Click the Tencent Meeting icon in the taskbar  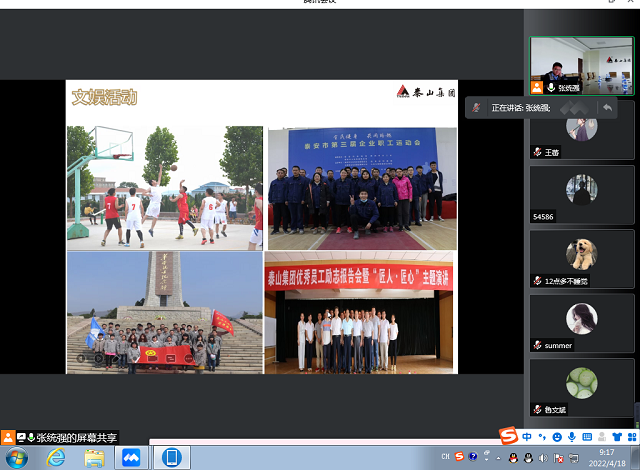pos(132,457)
